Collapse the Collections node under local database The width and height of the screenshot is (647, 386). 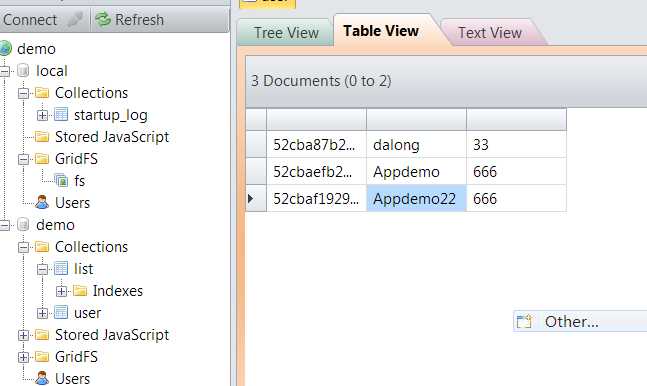coord(24,93)
